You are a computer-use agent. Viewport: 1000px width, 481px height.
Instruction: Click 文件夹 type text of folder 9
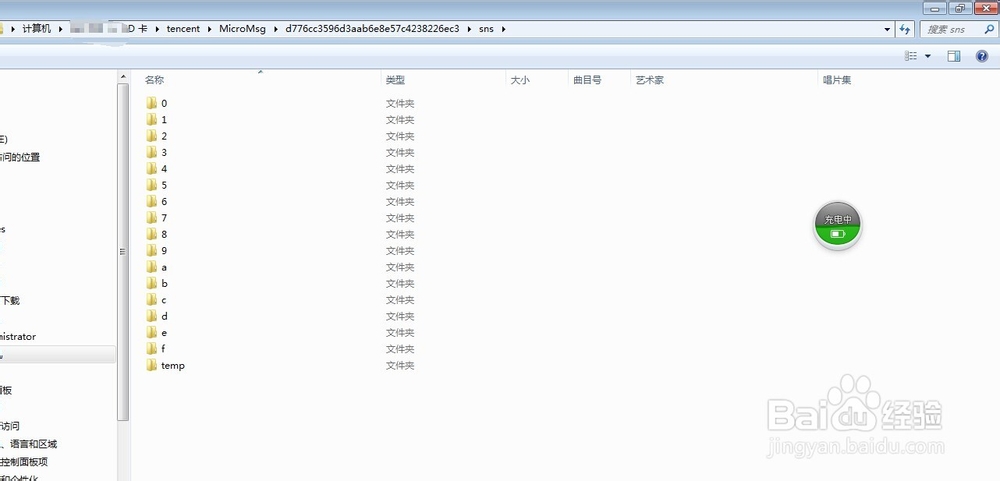[400, 251]
